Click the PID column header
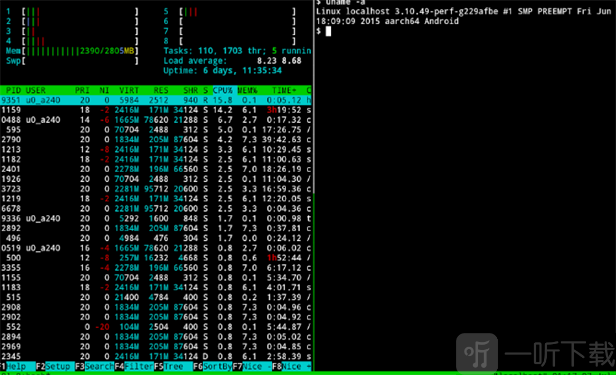The image size is (616, 375). point(13,90)
